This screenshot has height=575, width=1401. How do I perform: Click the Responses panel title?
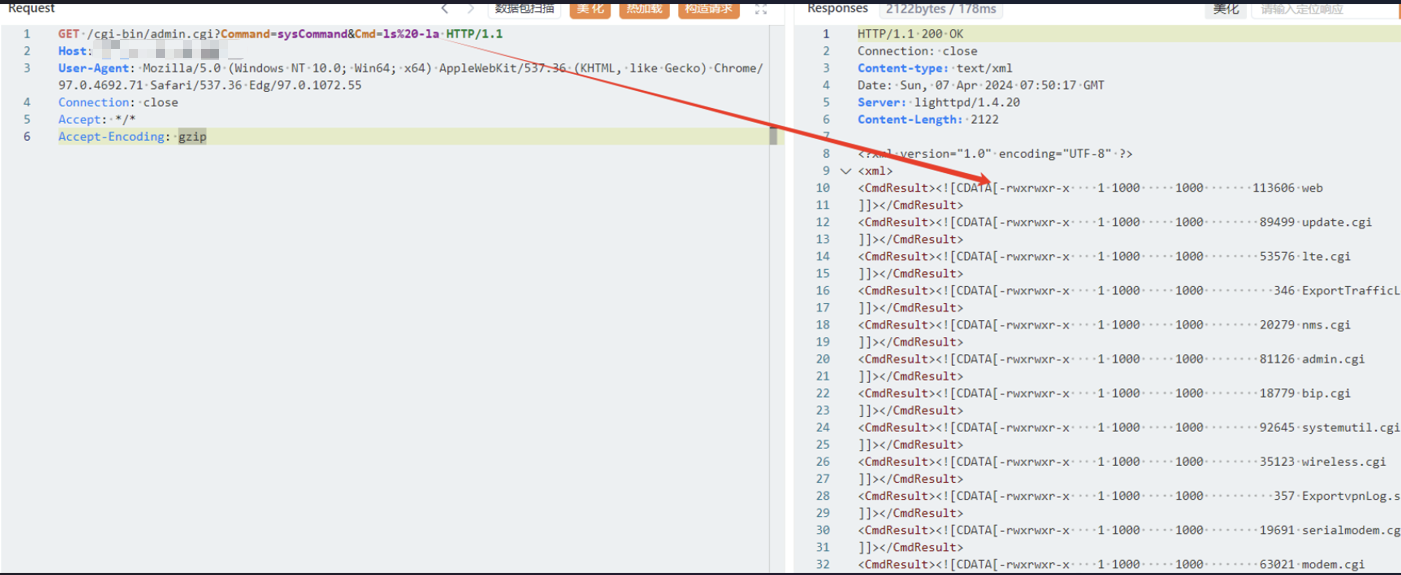pyautogui.click(x=838, y=8)
